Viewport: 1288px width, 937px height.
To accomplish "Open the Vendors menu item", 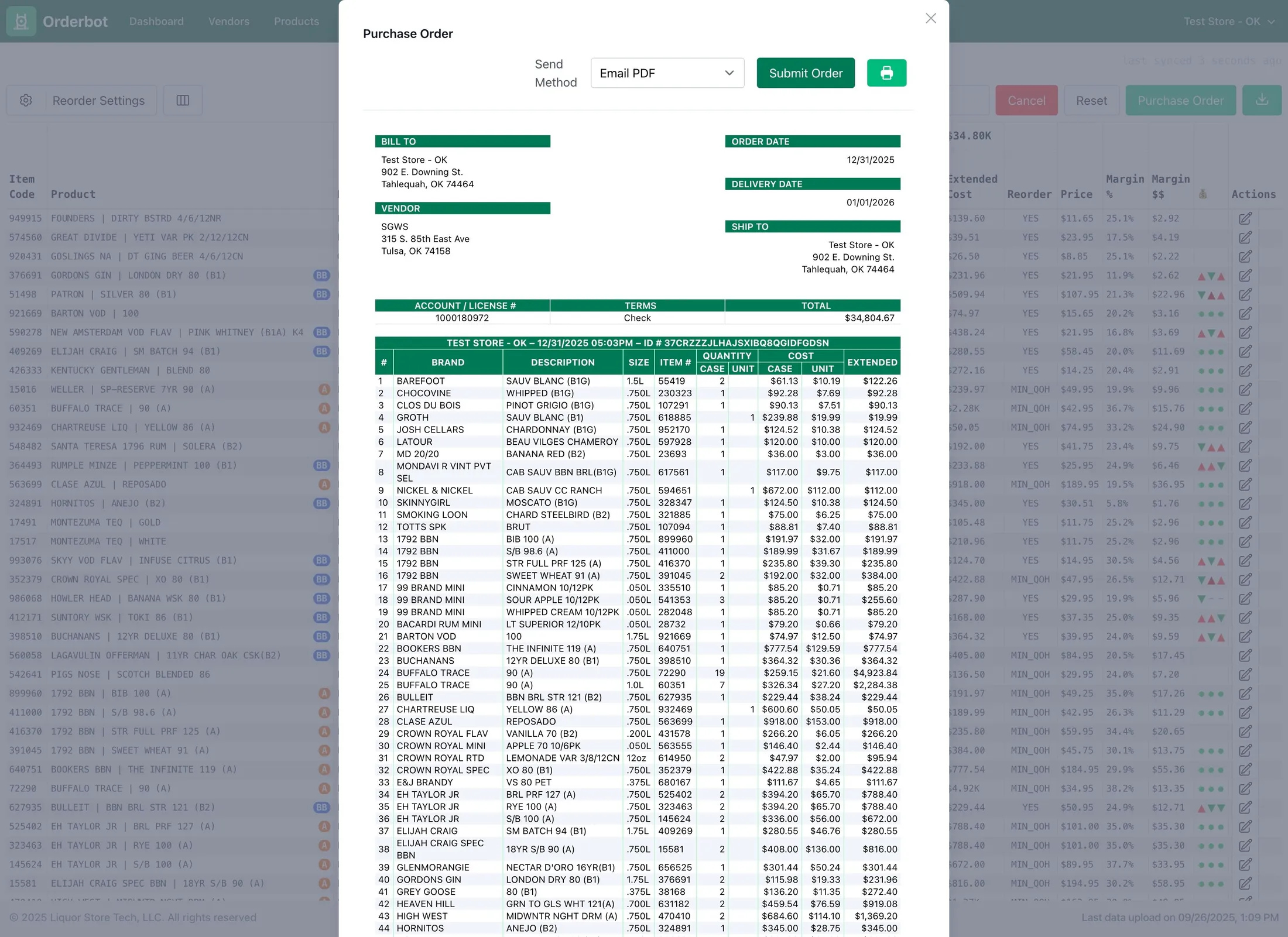I will click(x=229, y=22).
